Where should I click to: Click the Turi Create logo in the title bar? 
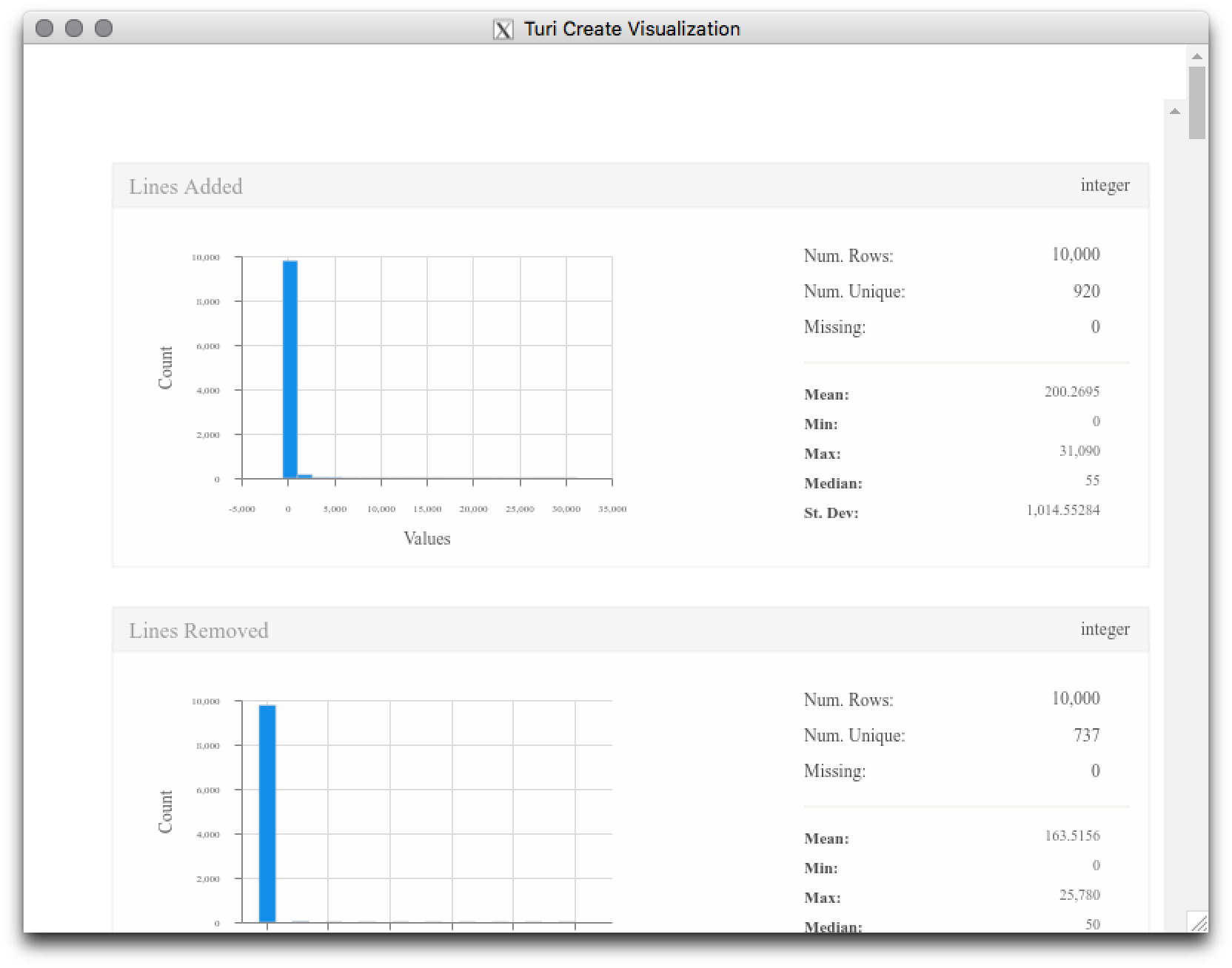(x=504, y=29)
